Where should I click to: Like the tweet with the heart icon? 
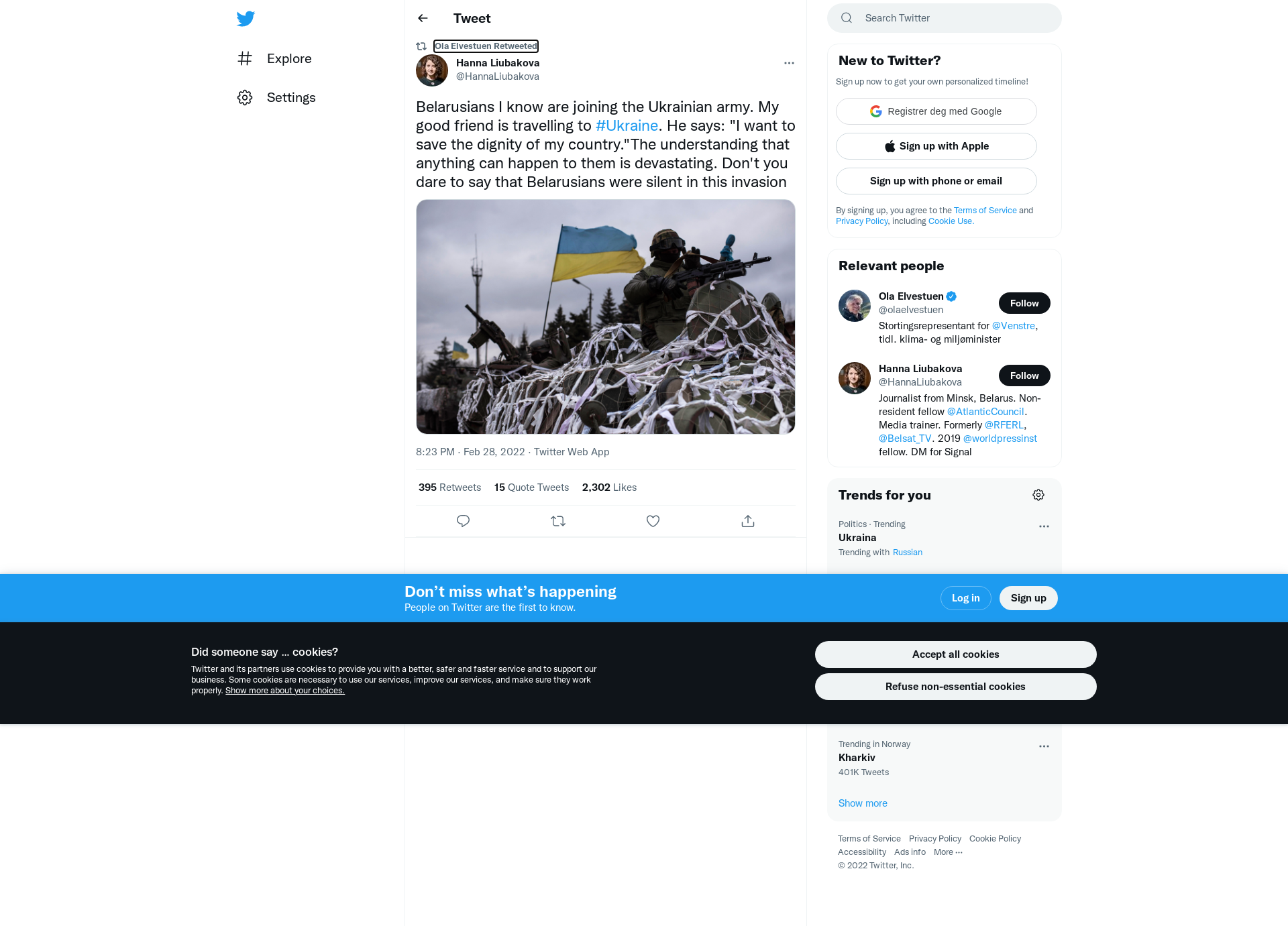point(653,521)
